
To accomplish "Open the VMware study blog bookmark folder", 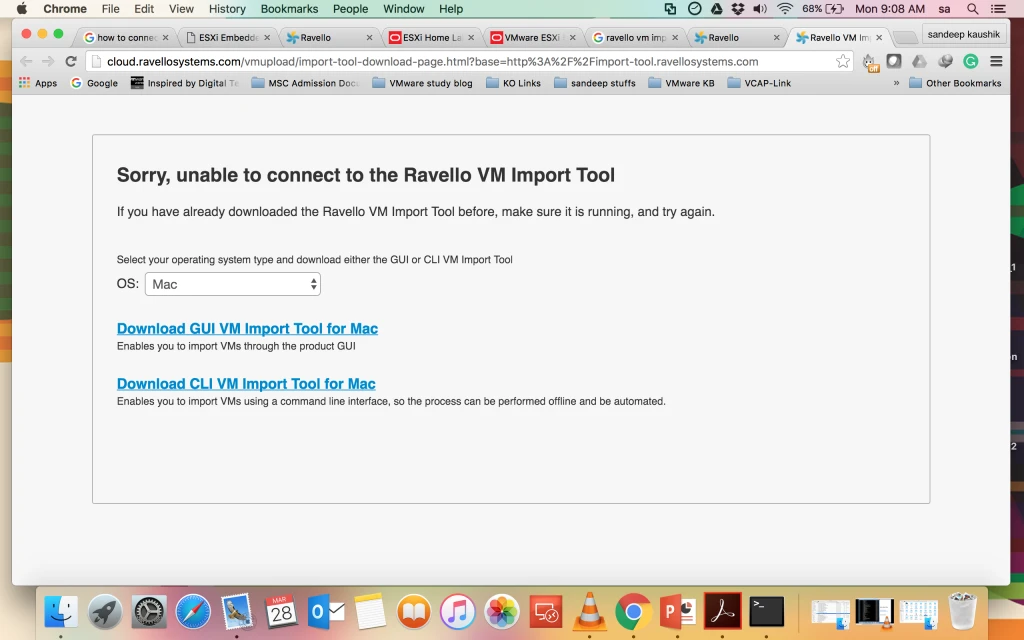I will tap(422, 83).
